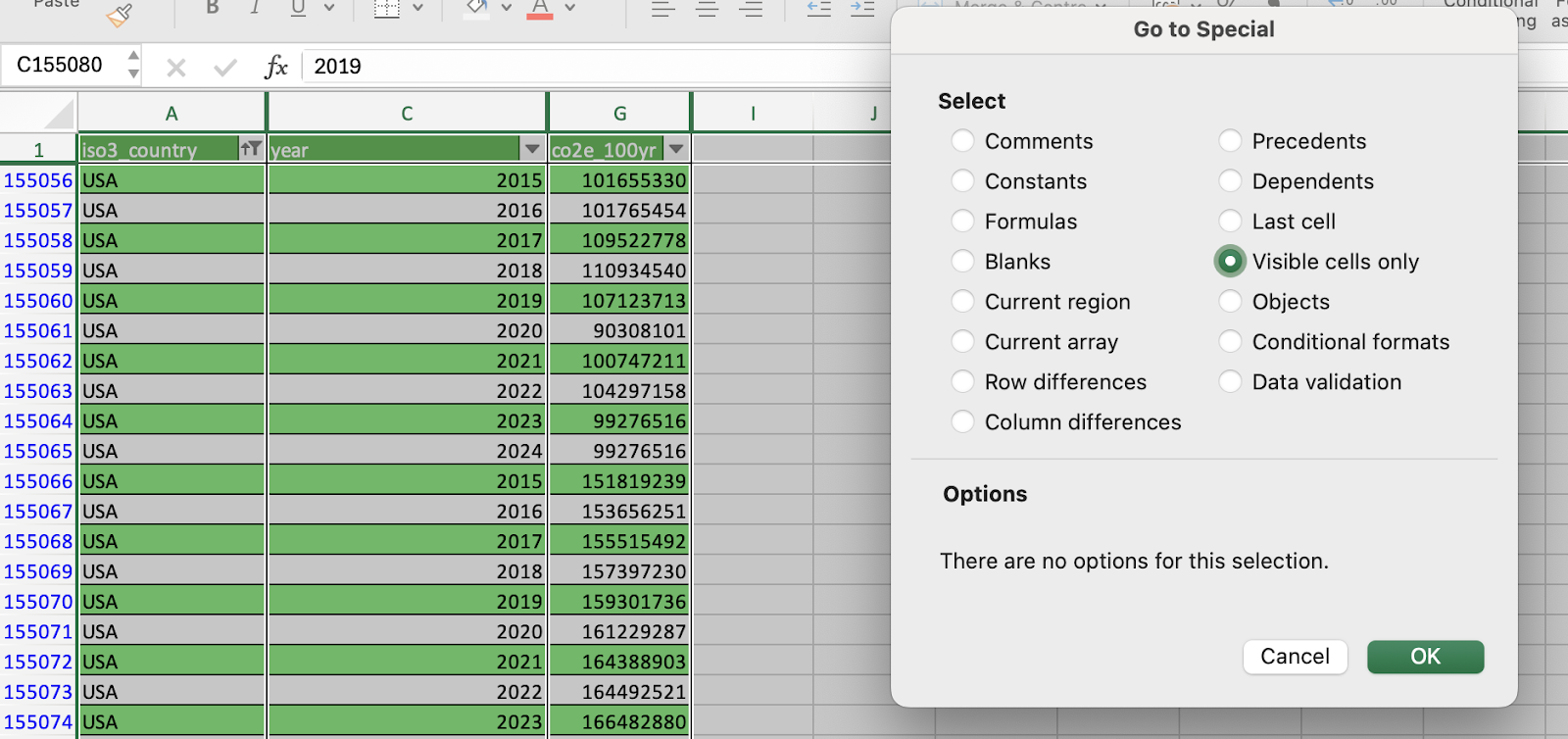1568x739 pixels.
Task: Click the Name Box stepper arrows
Action: click(x=133, y=65)
